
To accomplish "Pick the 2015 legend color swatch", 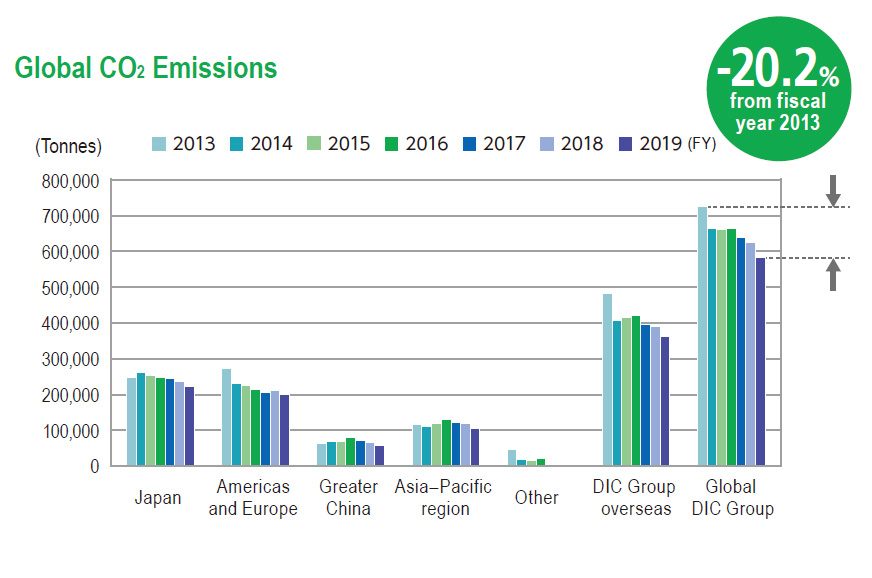I will (x=314, y=144).
